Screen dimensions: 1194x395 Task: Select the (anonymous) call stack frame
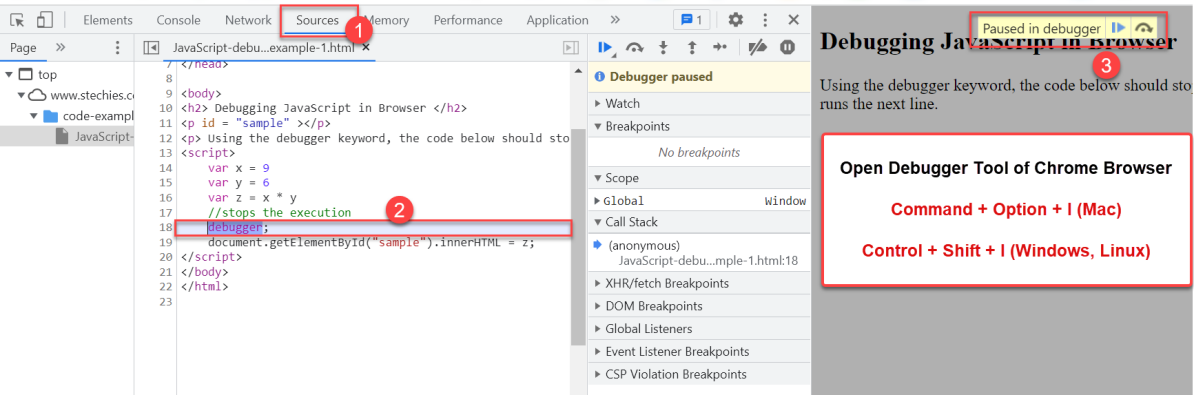pos(643,245)
